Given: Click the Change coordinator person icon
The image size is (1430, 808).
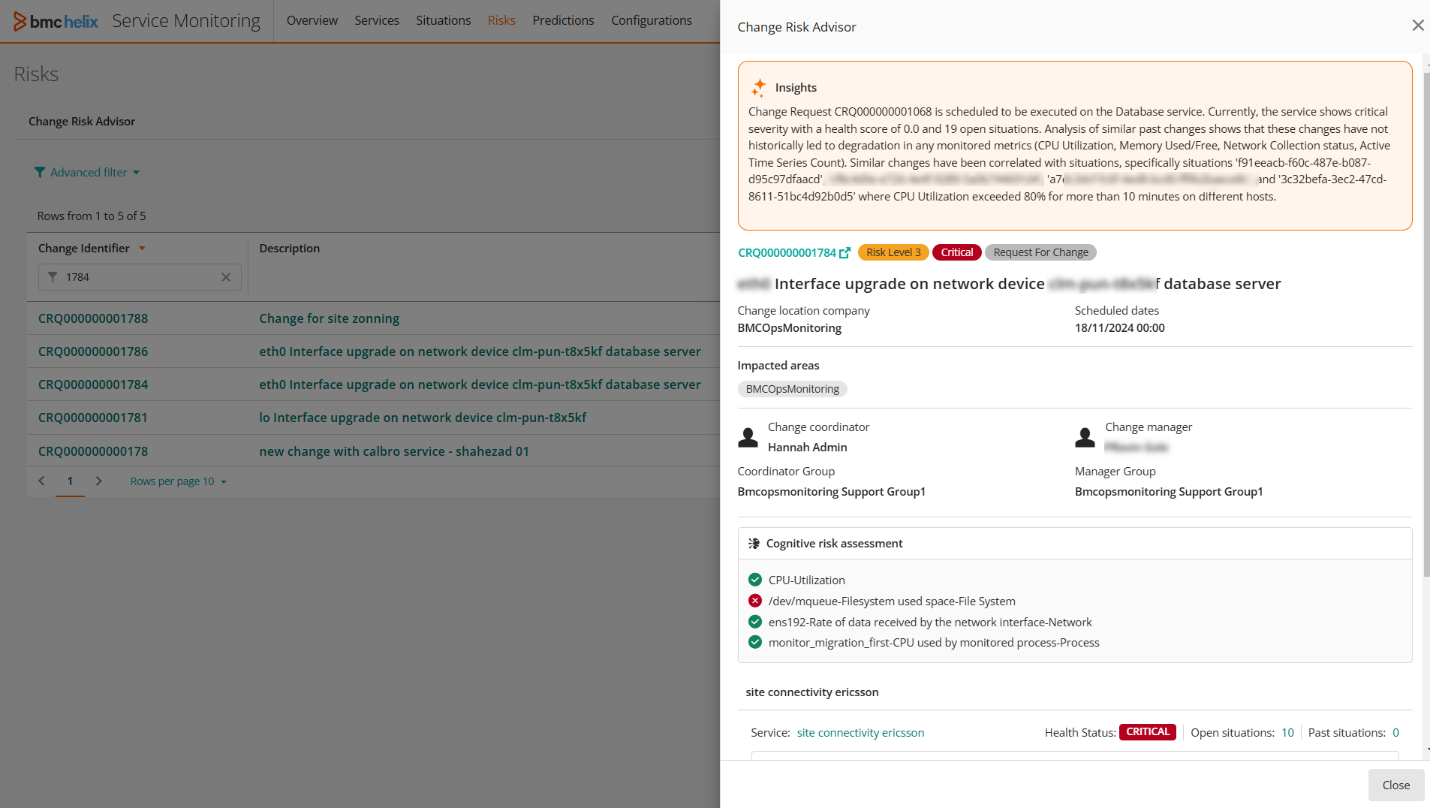Looking at the screenshot, I should [747, 437].
